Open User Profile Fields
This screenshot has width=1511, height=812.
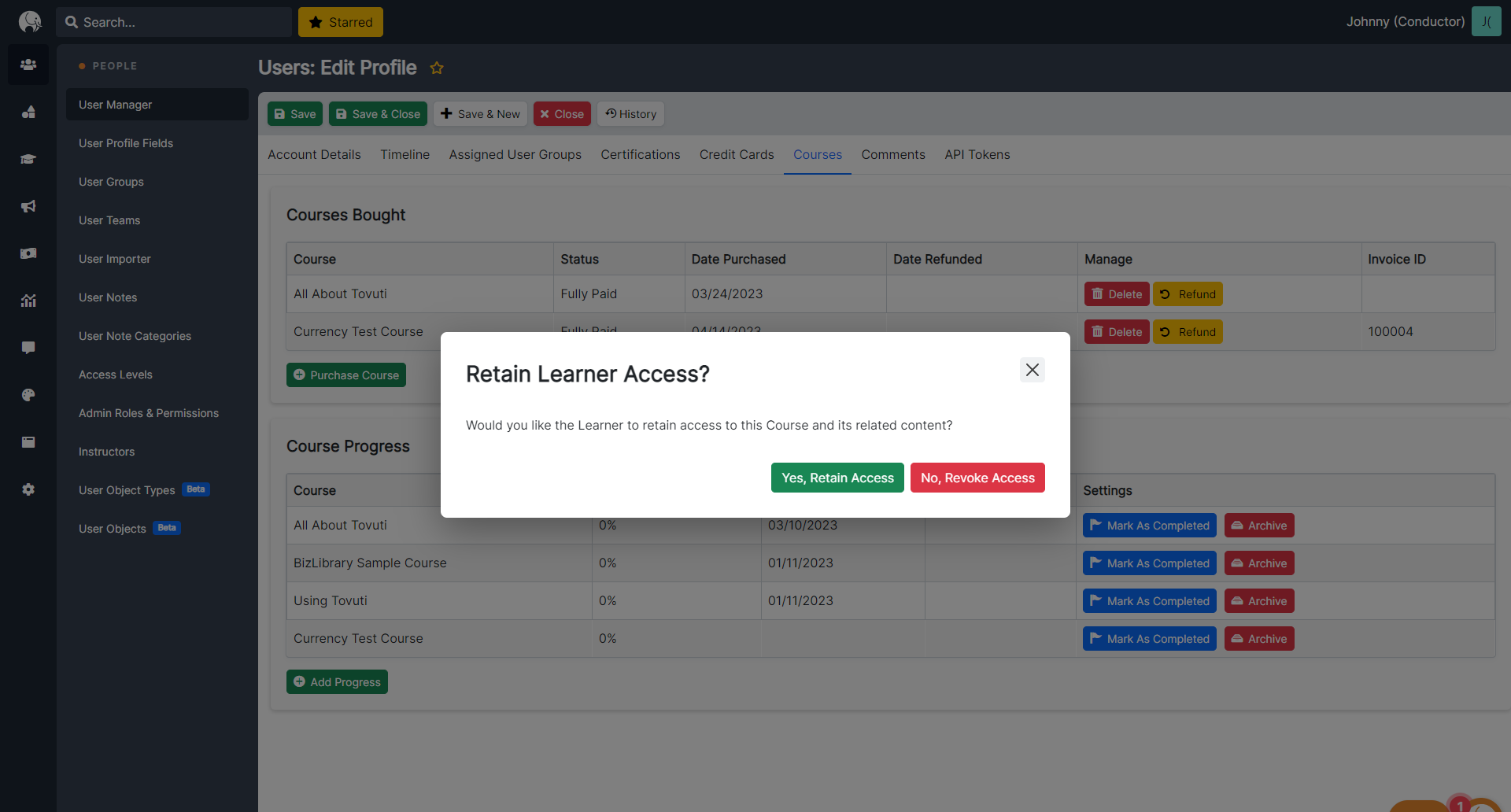point(157,143)
